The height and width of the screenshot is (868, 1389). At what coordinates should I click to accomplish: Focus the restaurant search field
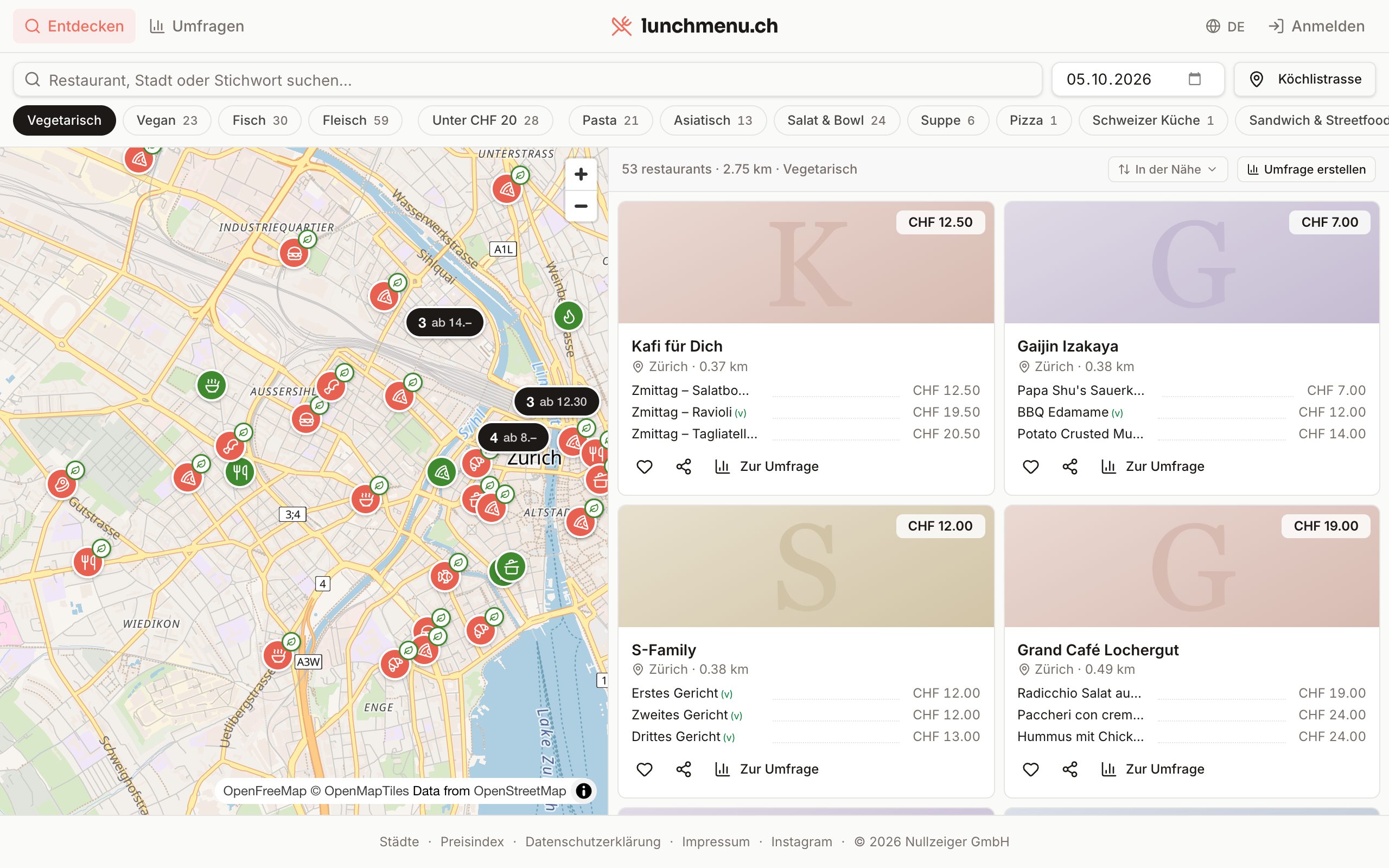tap(527, 79)
